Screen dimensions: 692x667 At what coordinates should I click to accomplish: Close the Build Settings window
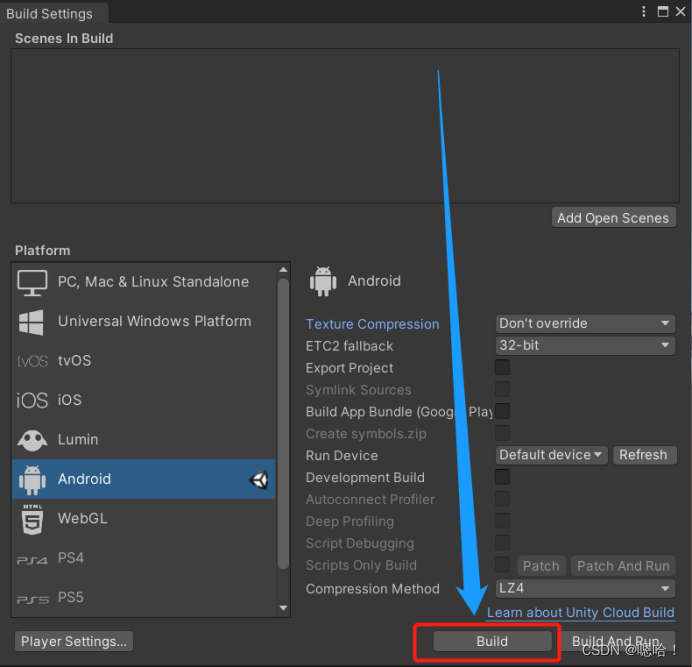pos(681,11)
